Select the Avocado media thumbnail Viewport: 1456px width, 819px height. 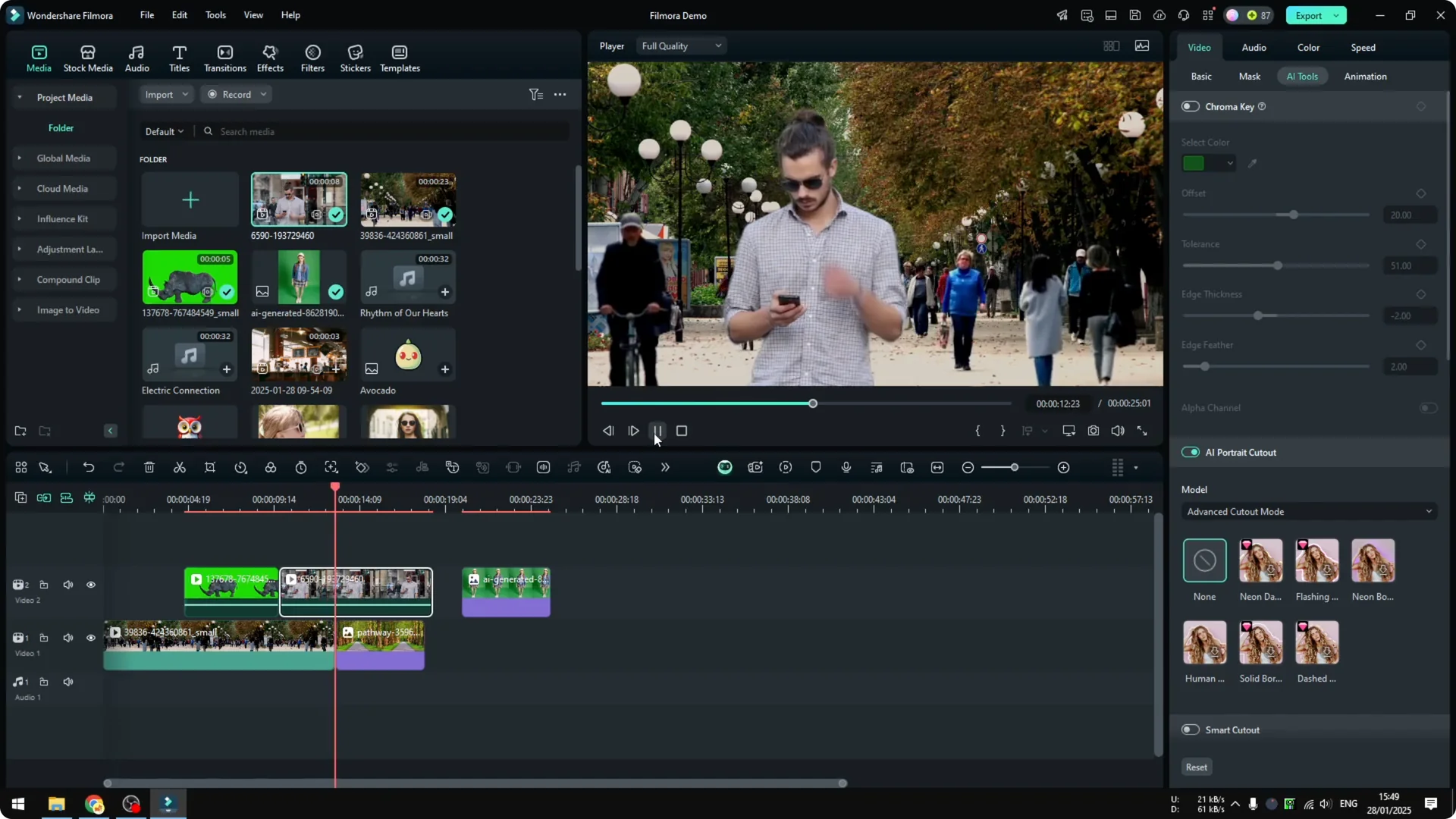408,355
